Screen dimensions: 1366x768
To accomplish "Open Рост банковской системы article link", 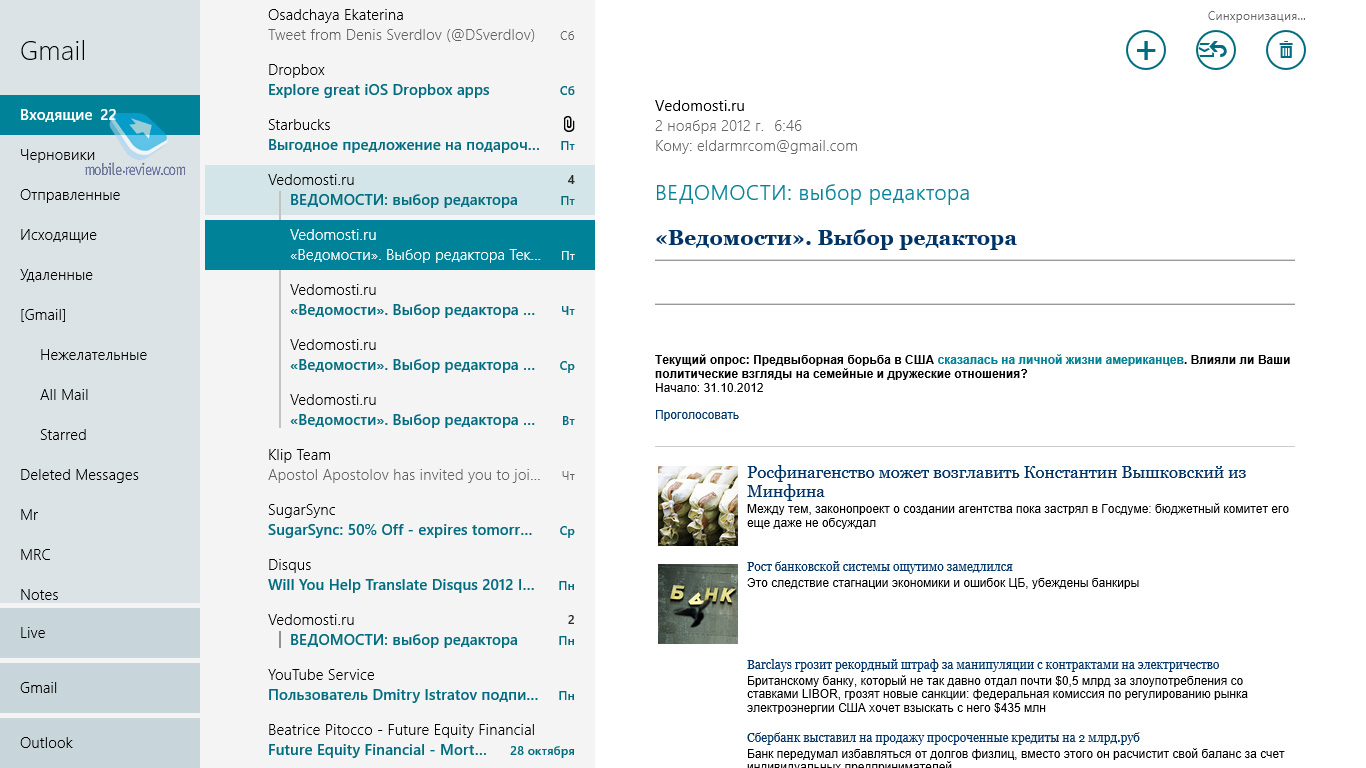I will pyautogui.click(x=880, y=567).
